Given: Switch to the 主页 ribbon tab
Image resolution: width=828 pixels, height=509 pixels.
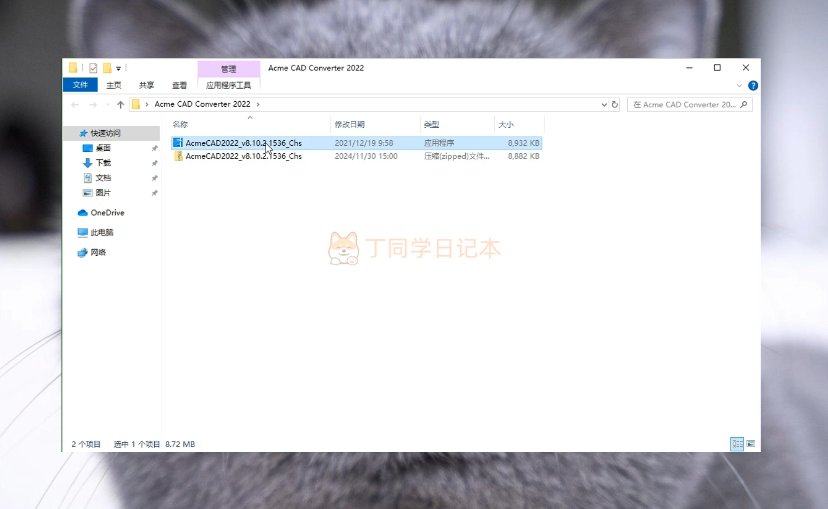Looking at the screenshot, I should [x=114, y=85].
